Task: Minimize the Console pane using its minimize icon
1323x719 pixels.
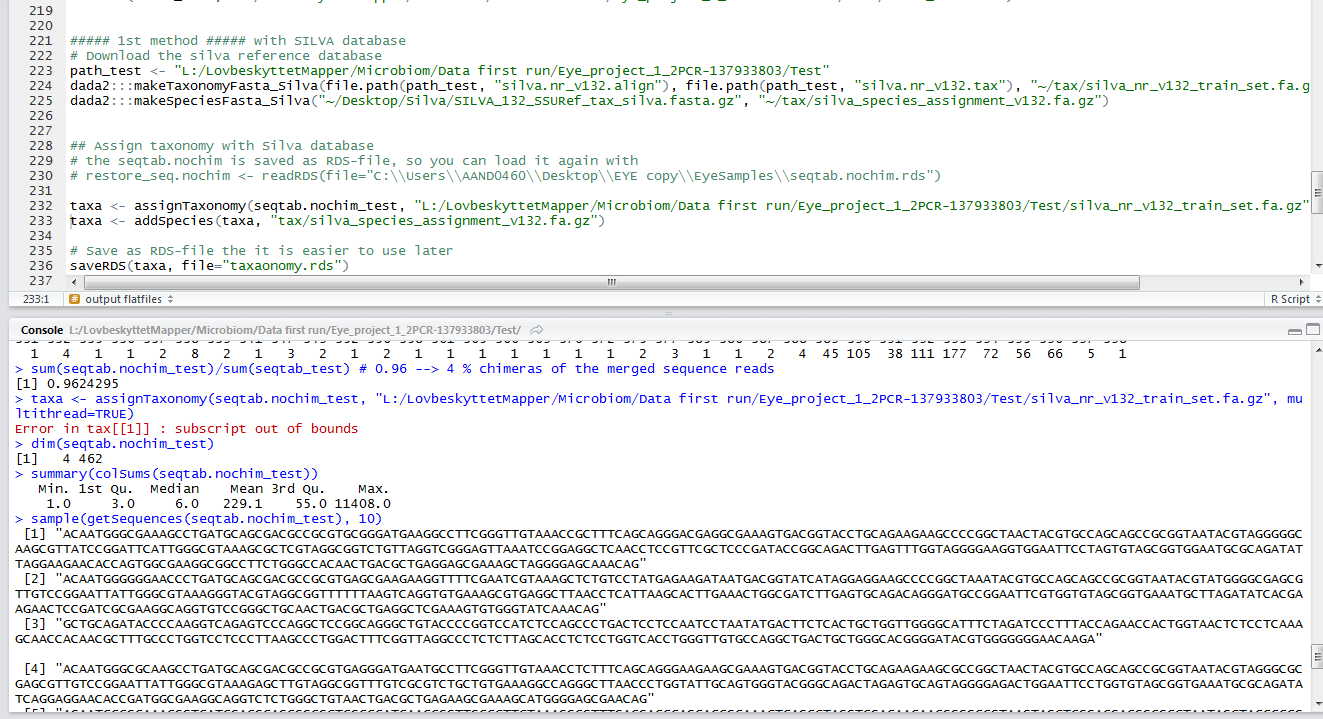Action: point(1294,332)
